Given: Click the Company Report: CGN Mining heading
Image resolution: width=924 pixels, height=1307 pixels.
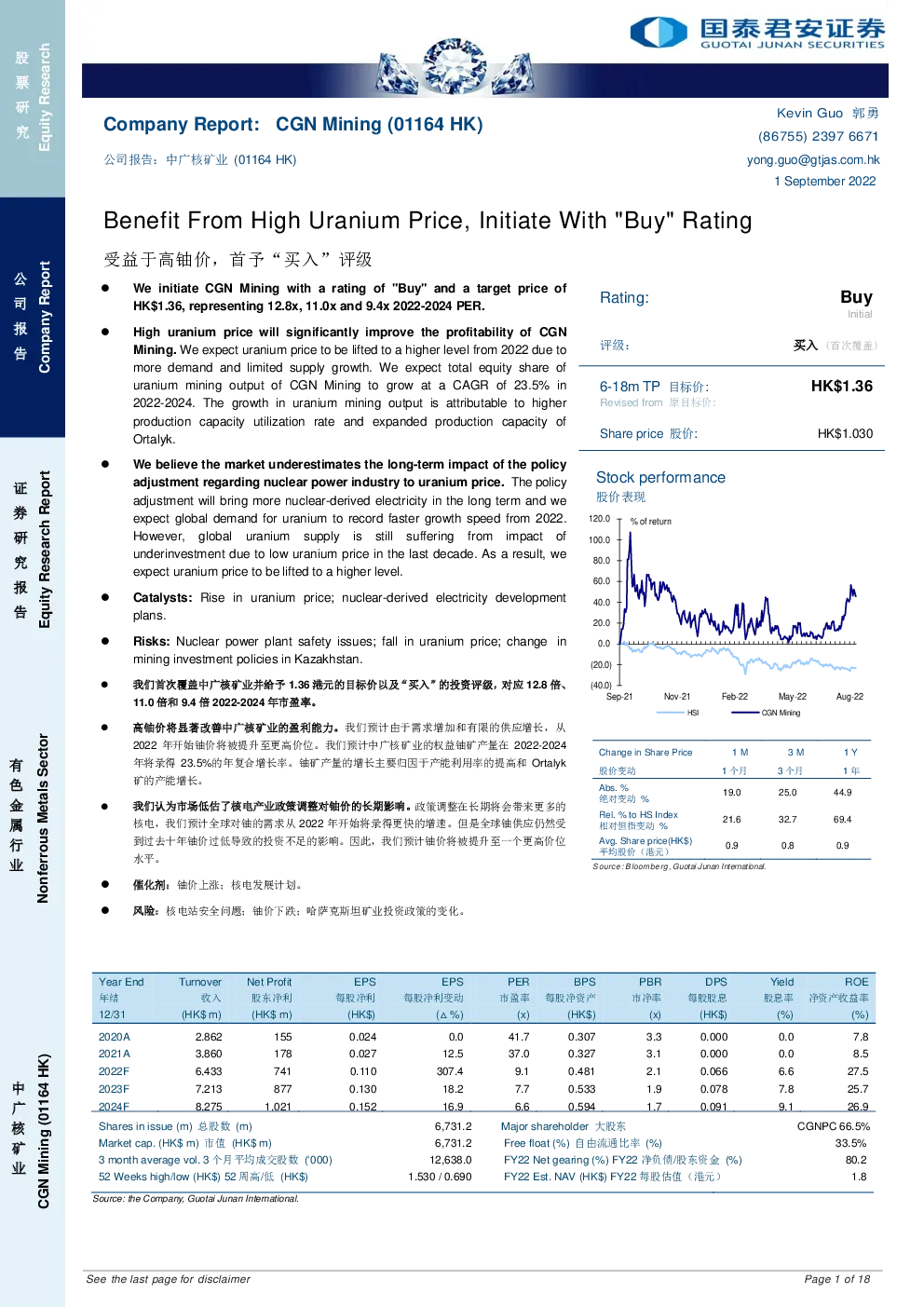Looking at the screenshot, I should click(x=292, y=124).
